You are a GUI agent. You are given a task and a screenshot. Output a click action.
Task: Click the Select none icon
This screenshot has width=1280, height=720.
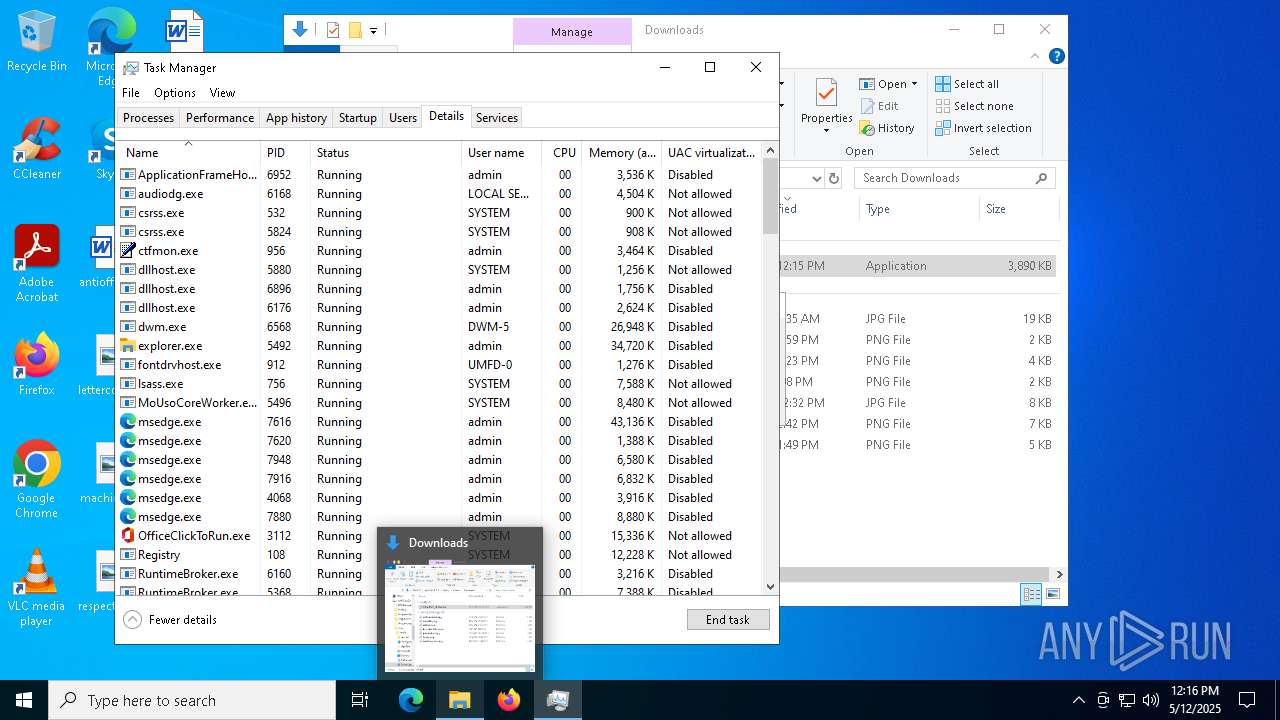[942, 106]
